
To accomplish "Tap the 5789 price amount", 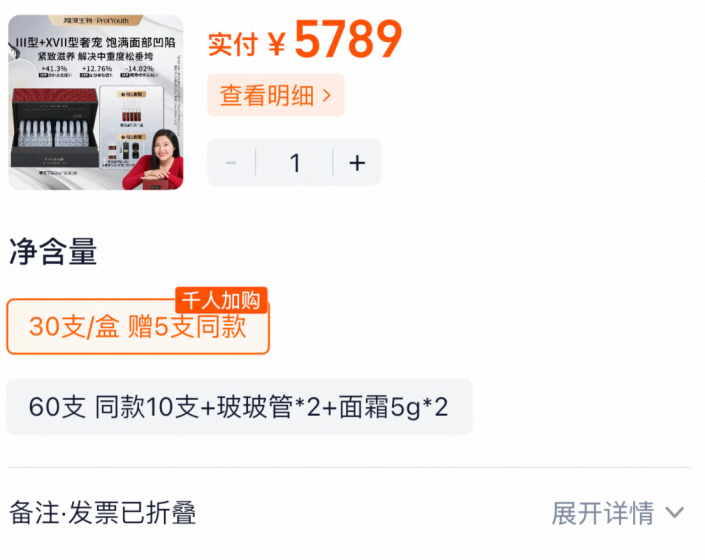I will tap(348, 40).
